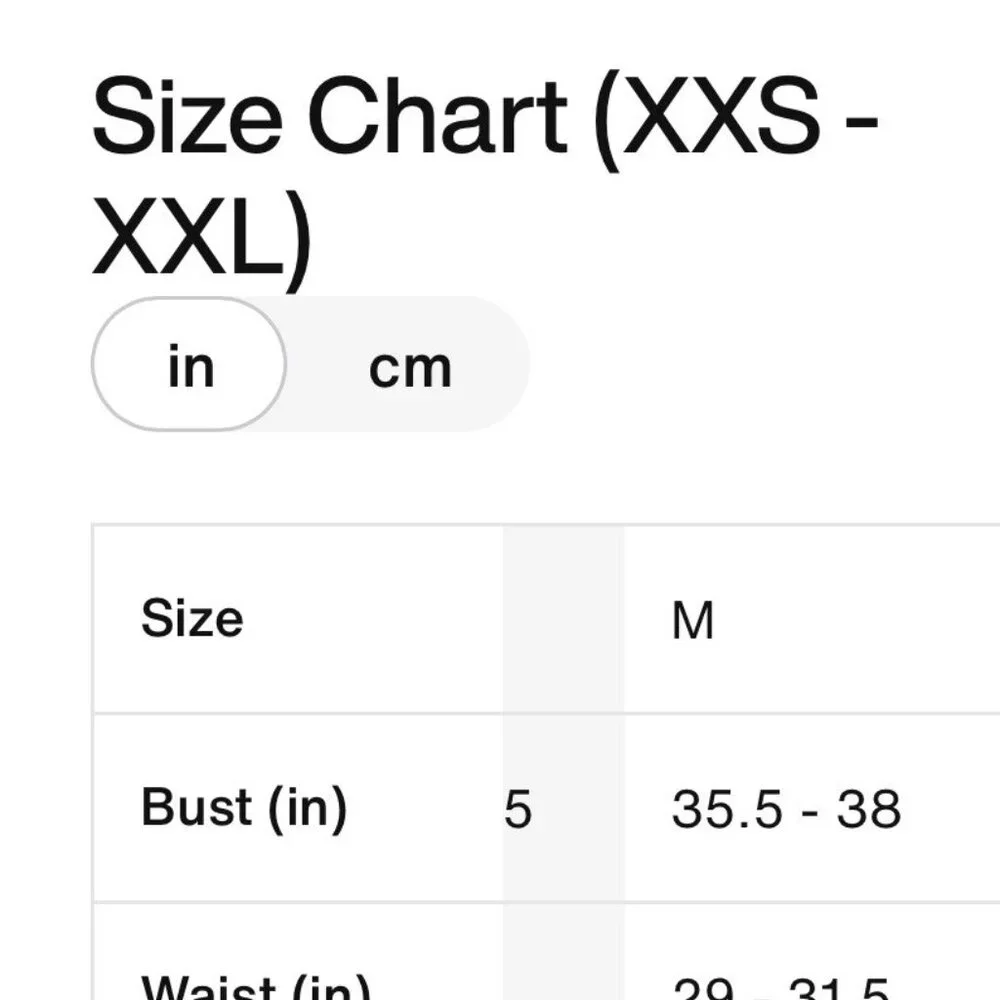Select the '29 - 31.5' waist measurement
The image size is (1000, 1000).
click(x=781, y=990)
